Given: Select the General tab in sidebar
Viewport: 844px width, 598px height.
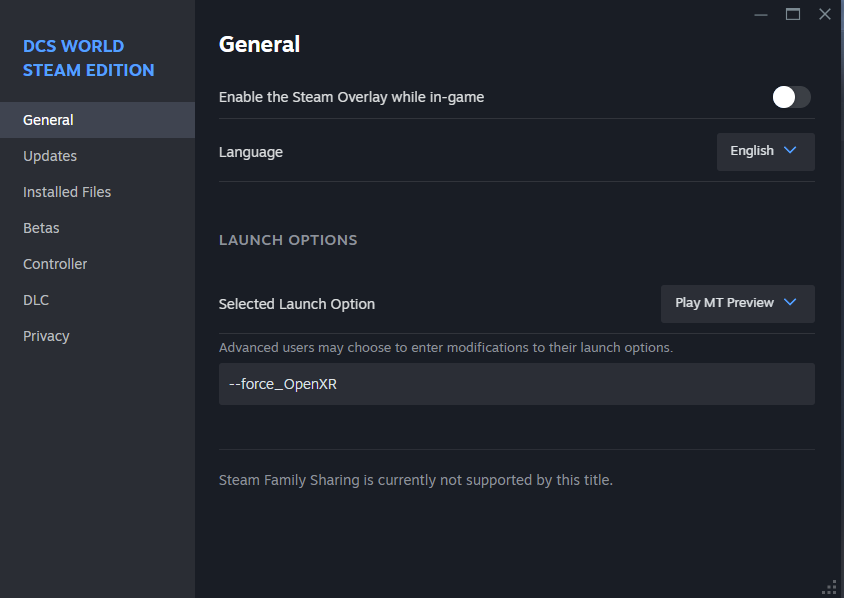Looking at the screenshot, I should point(97,120).
